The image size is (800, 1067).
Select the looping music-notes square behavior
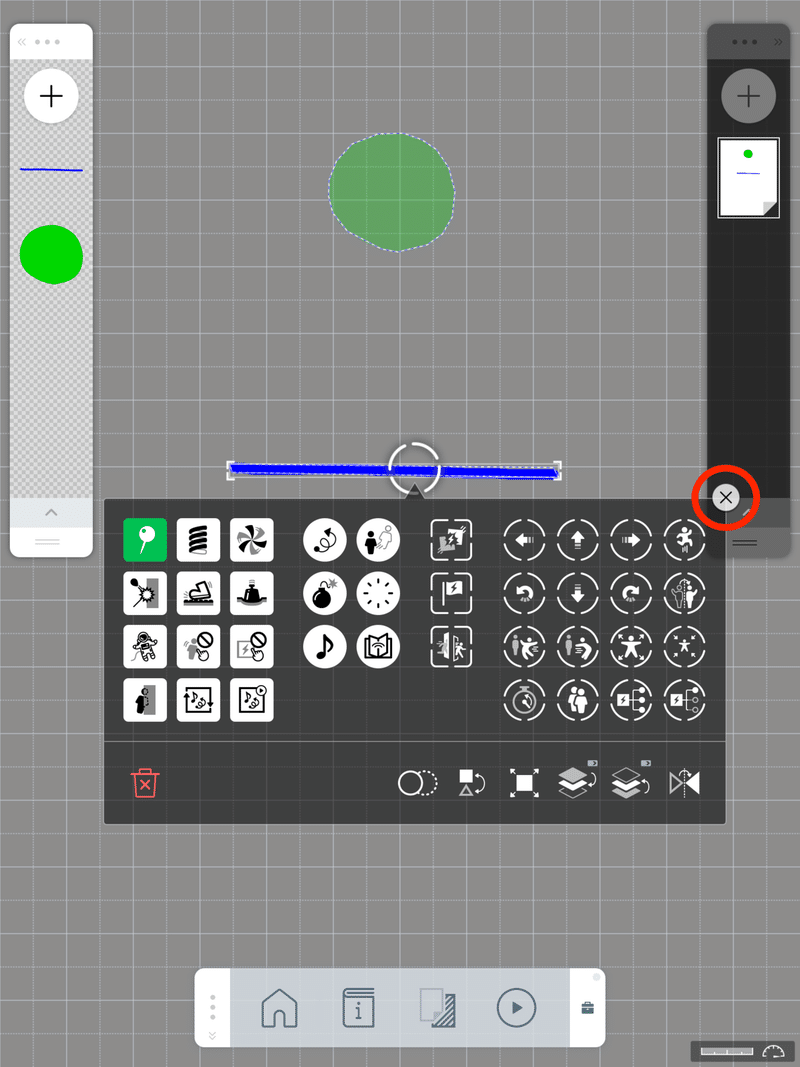198,700
